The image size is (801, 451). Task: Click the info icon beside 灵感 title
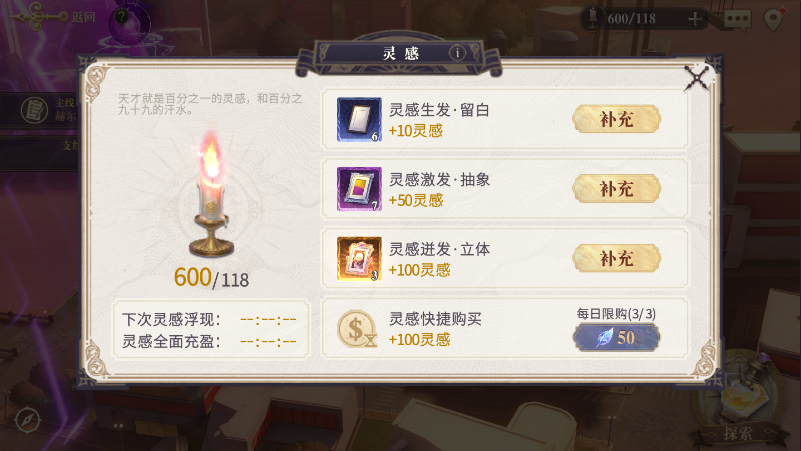pyautogui.click(x=457, y=53)
